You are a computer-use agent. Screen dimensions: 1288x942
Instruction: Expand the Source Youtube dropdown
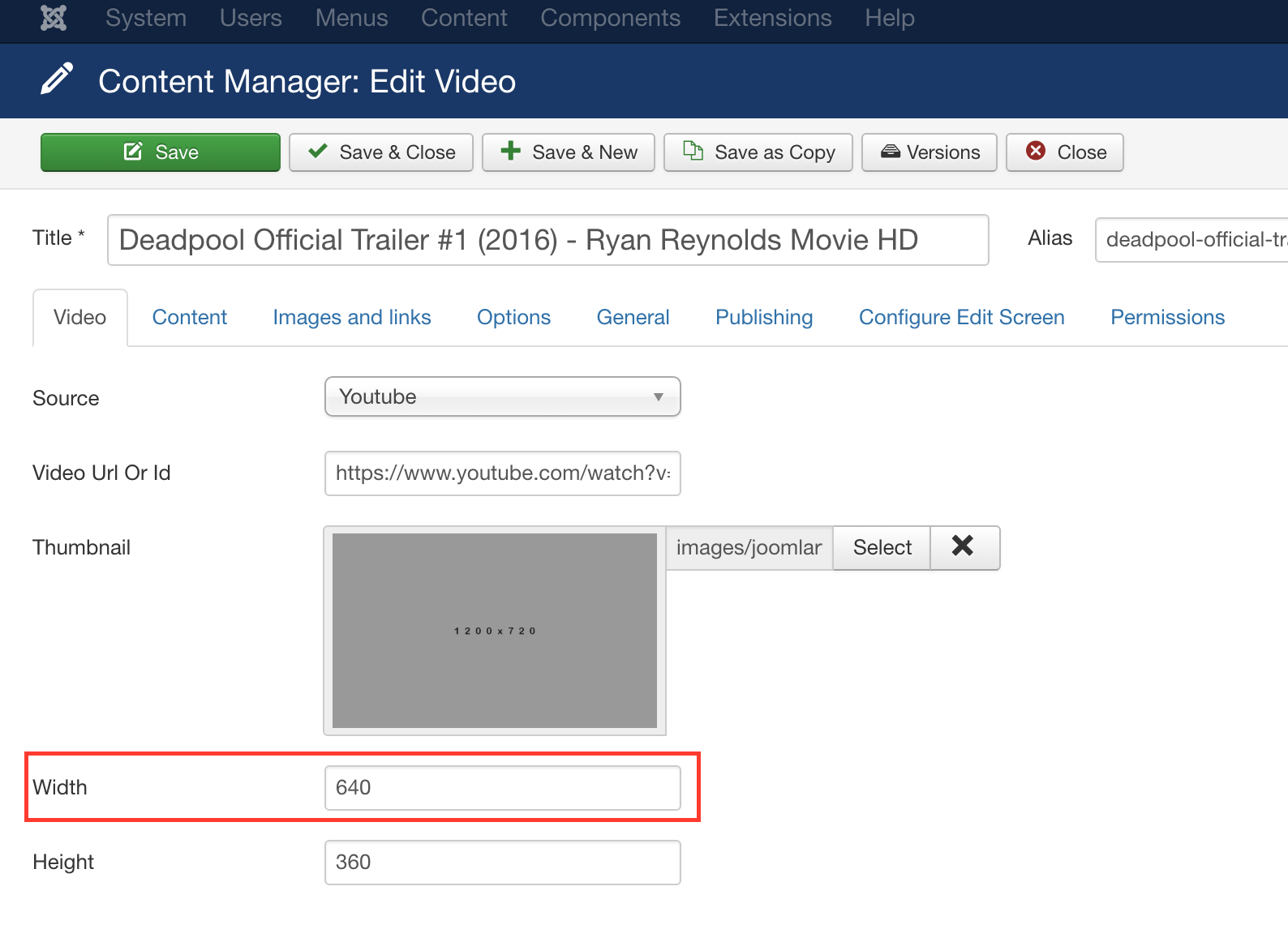tap(502, 396)
